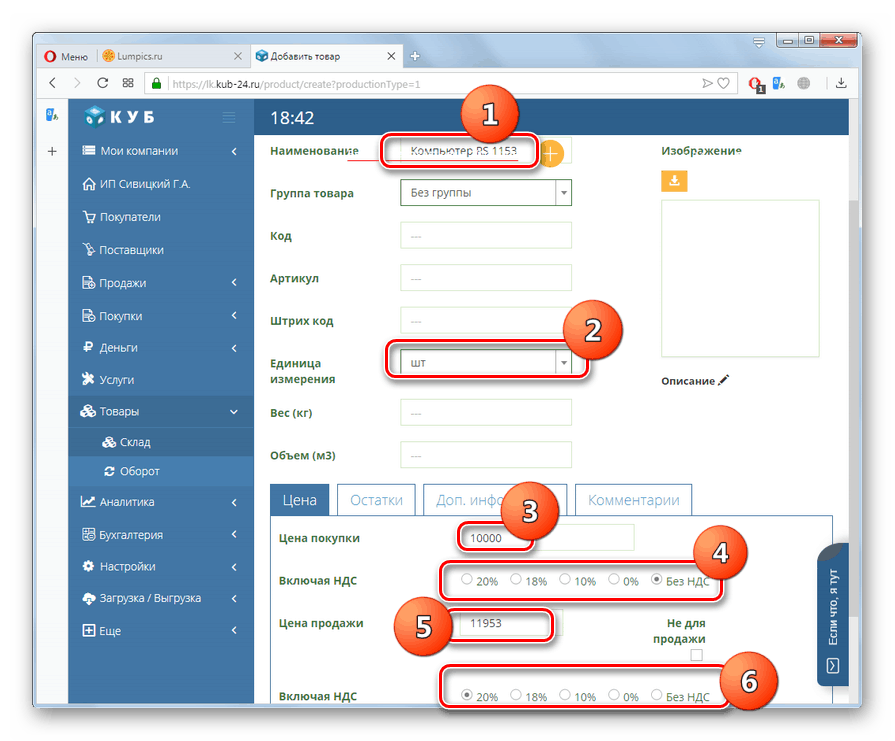This screenshot has width=895, height=741.
Task: Open the Opera ad blocker extension icon
Action: pos(756,84)
